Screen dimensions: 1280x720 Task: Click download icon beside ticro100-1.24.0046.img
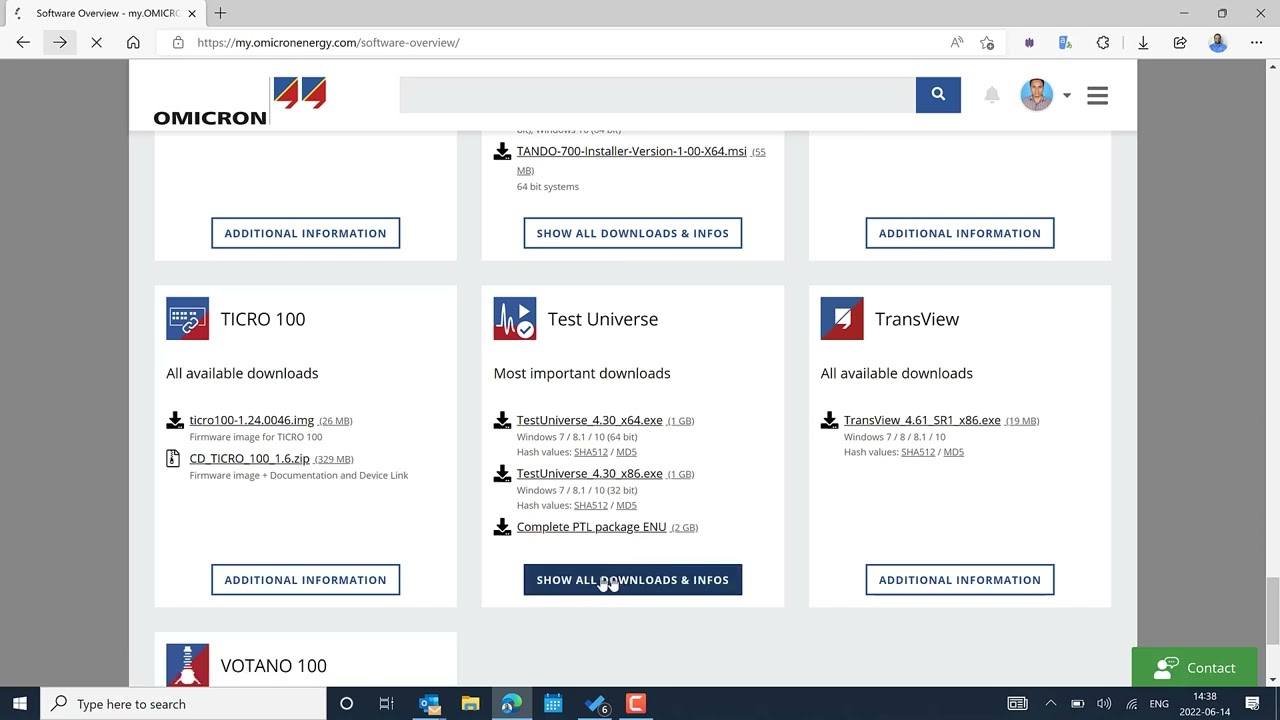[x=175, y=420]
